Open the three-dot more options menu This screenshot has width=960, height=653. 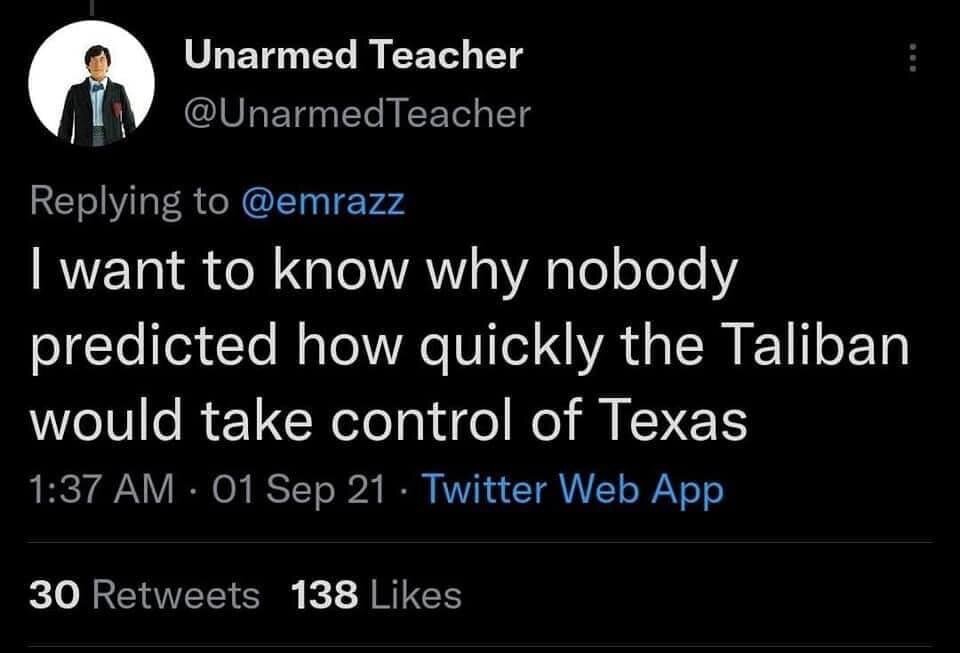point(911,60)
